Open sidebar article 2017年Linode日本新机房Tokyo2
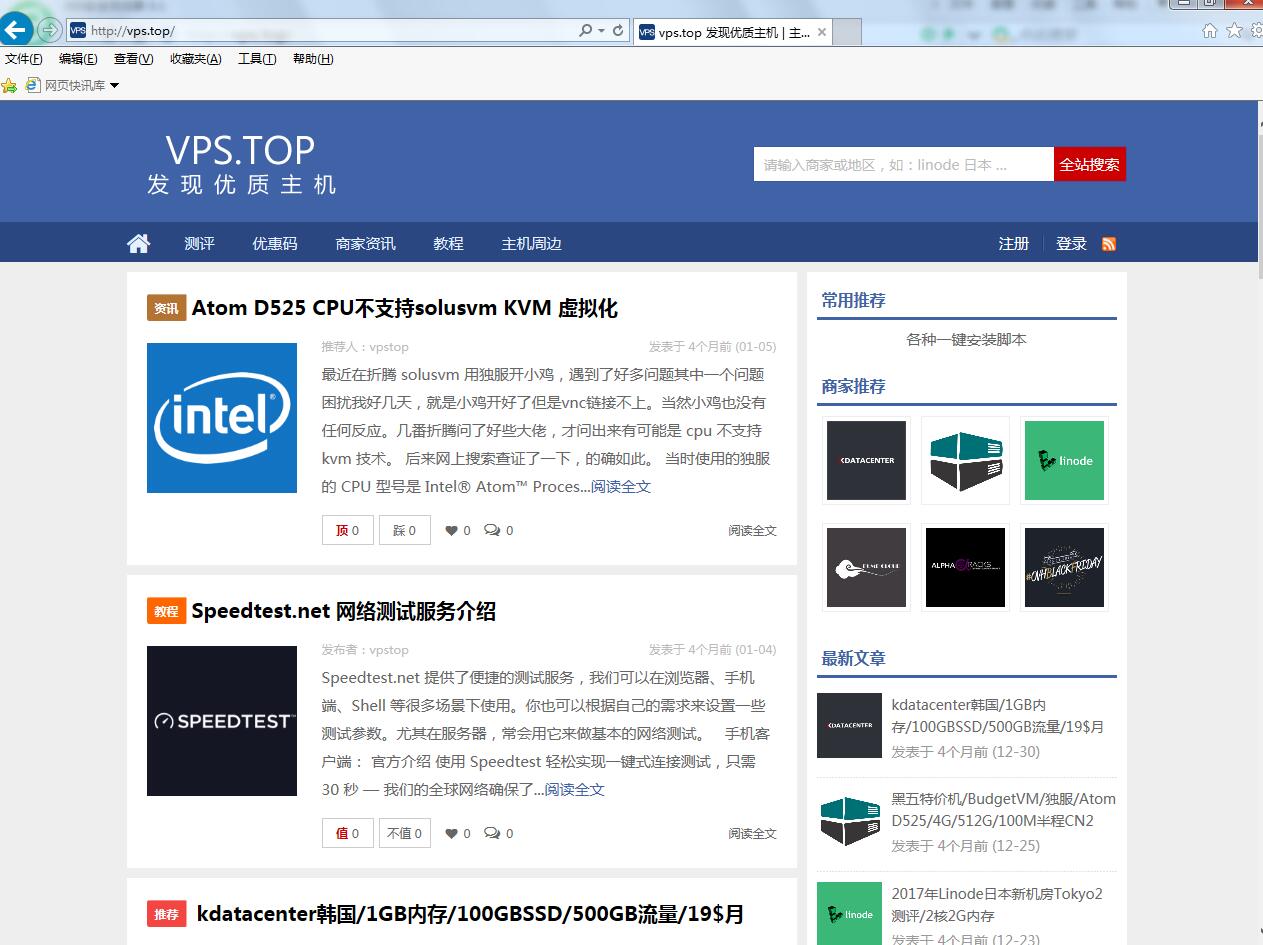Image resolution: width=1263 pixels, height=945 pixels. [997, 905]
